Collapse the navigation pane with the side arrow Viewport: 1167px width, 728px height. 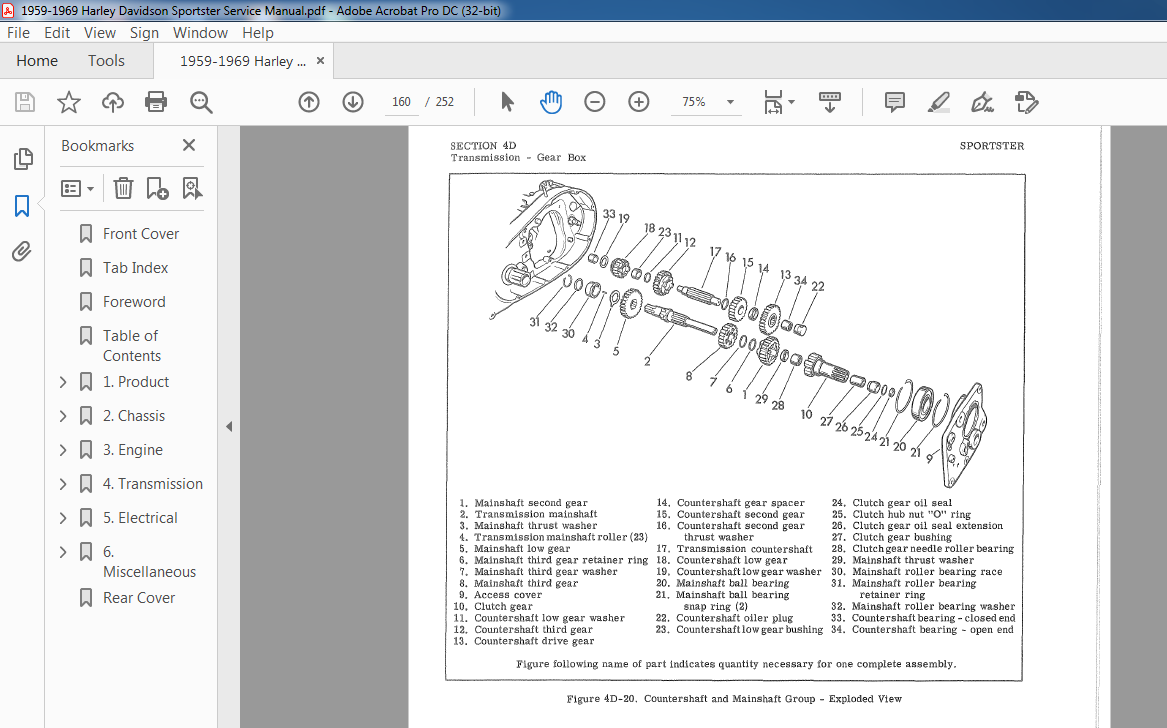coord(229,427)
